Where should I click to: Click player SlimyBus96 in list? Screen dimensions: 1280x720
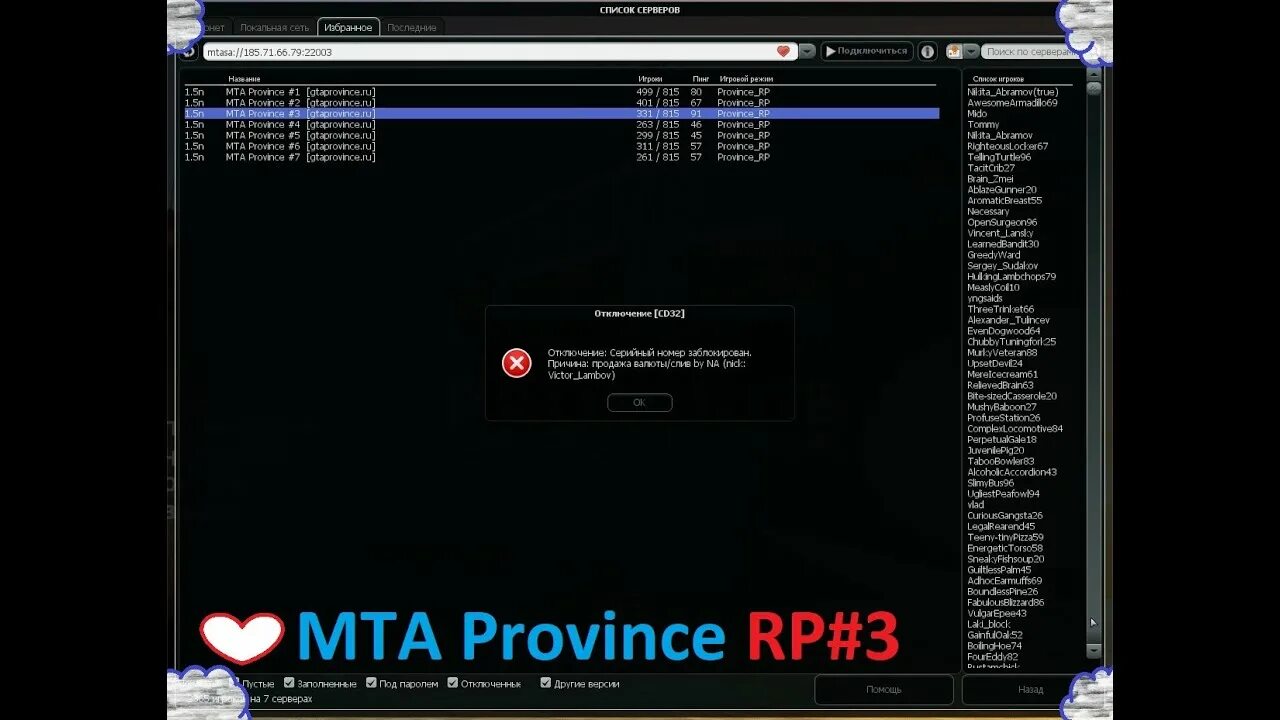click(991, 483)
